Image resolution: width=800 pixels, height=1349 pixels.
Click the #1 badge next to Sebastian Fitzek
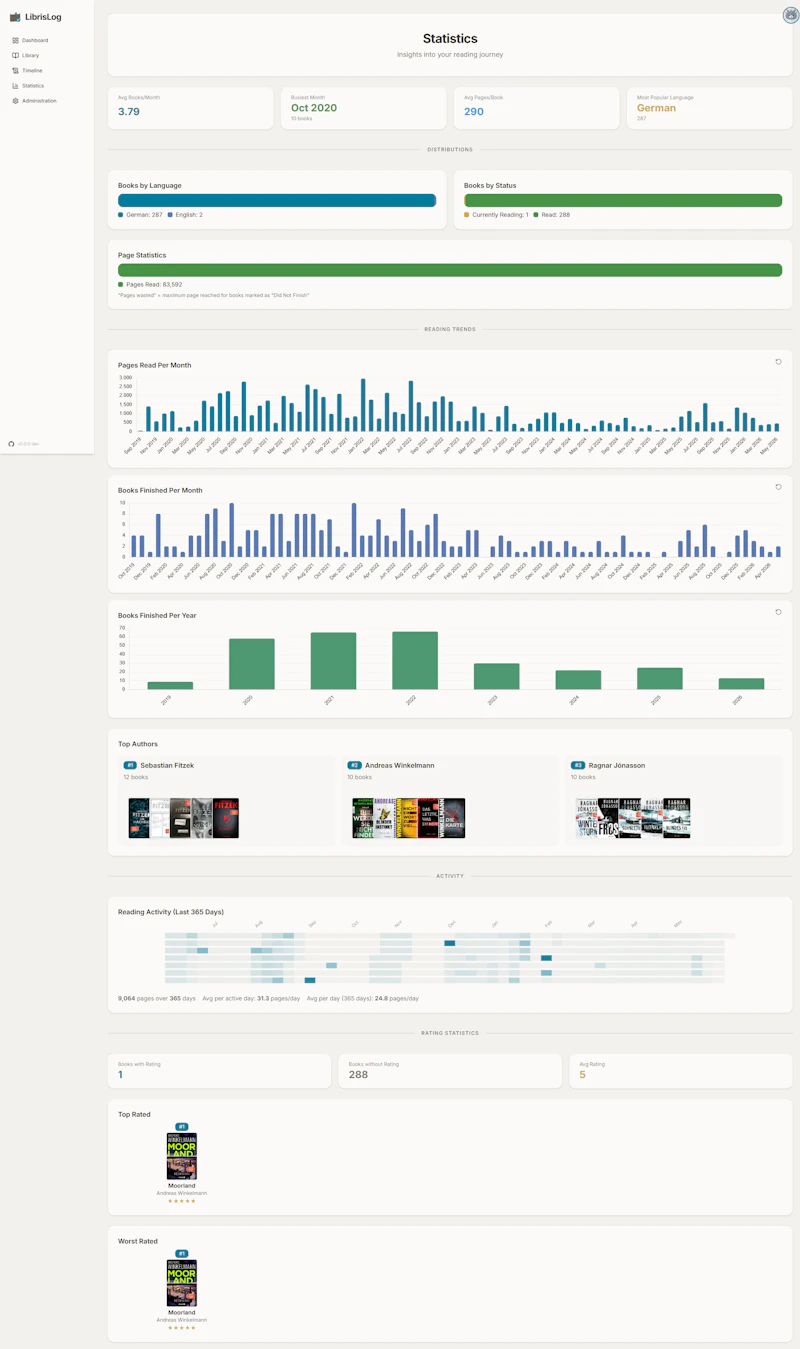coord(130,765)
